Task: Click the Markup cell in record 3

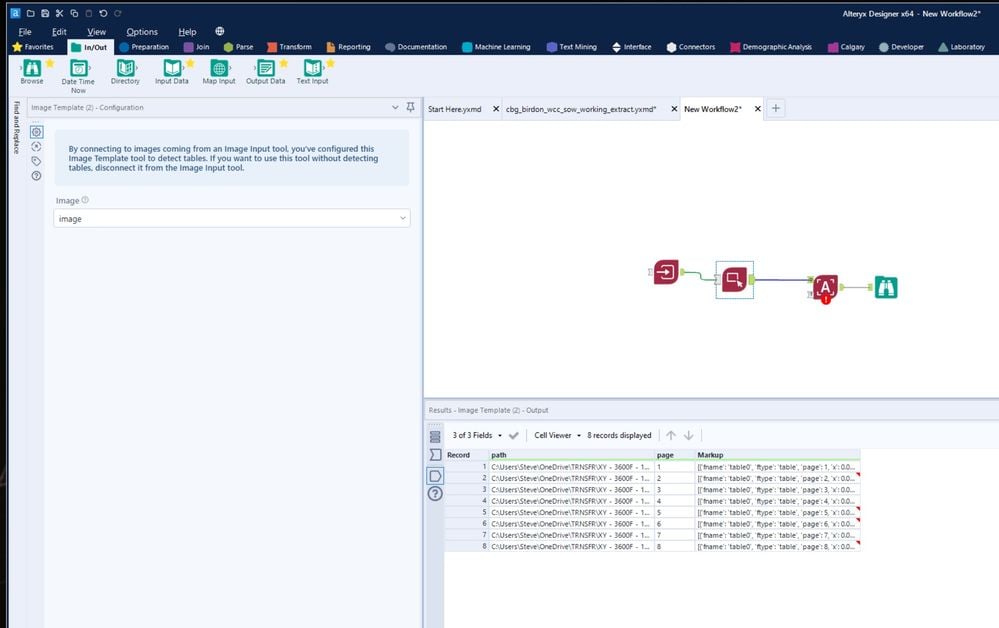Action: 777,490
